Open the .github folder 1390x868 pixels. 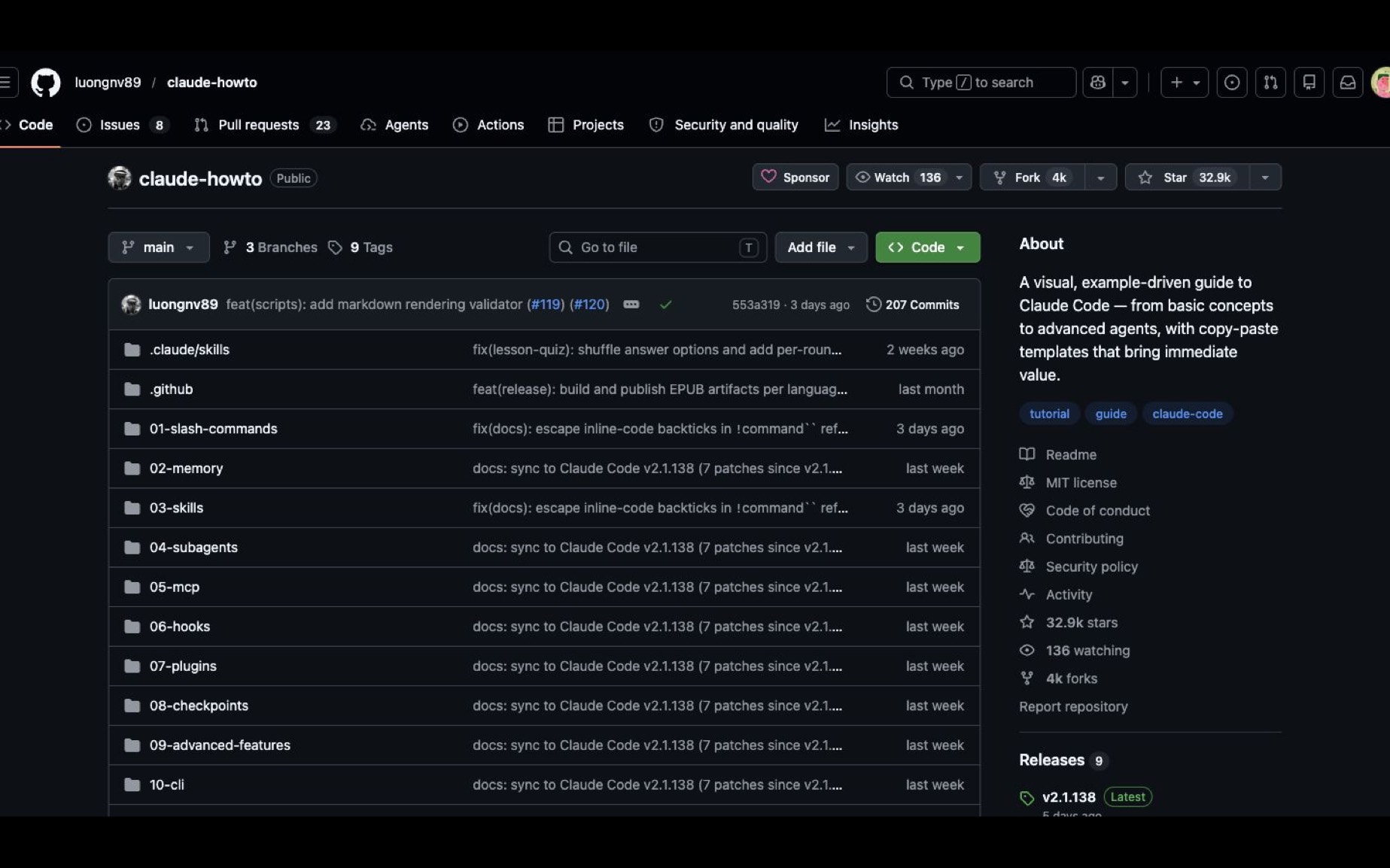click(x=172, y=390)
